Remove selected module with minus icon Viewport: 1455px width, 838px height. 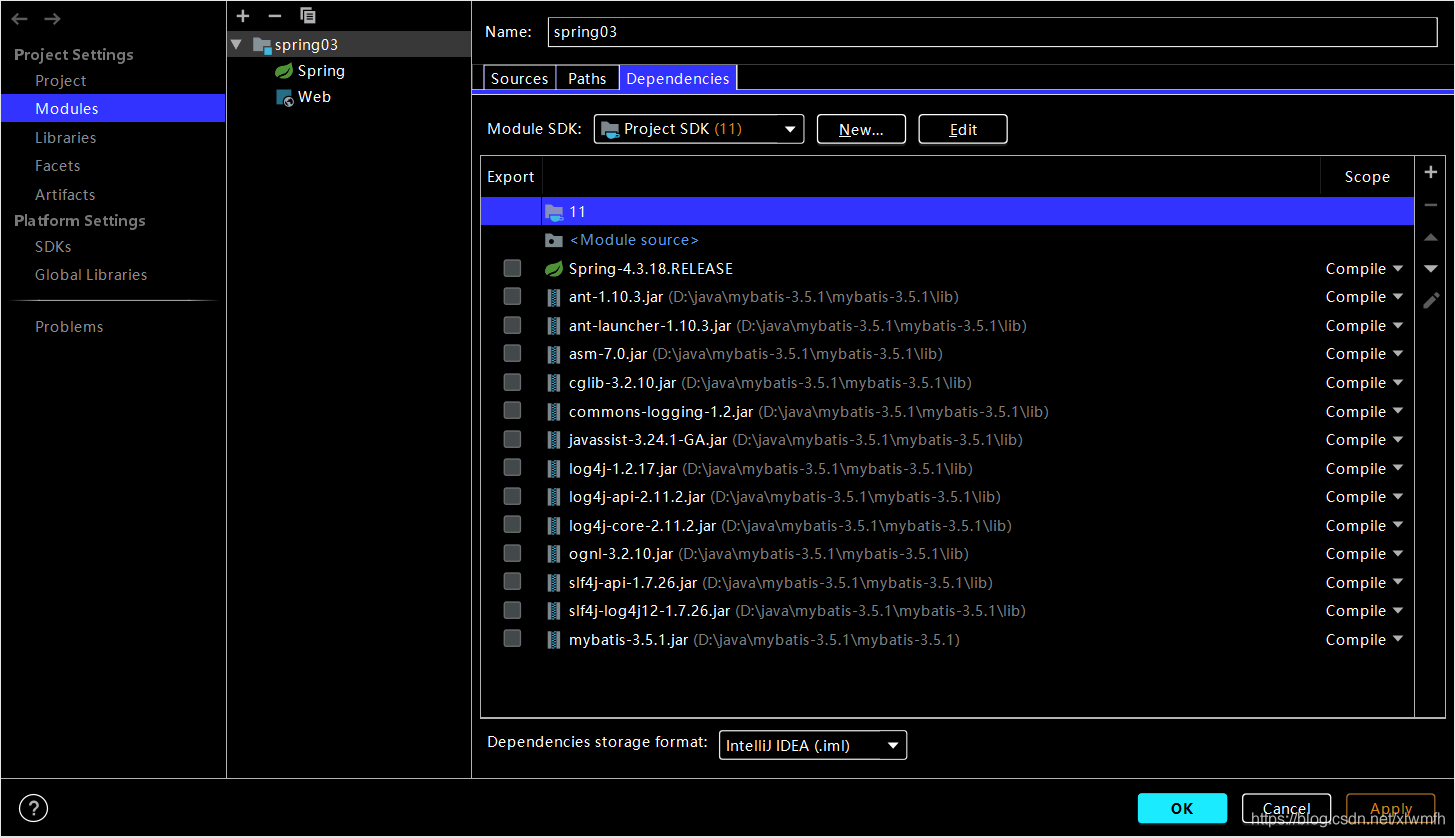point(275,16)
